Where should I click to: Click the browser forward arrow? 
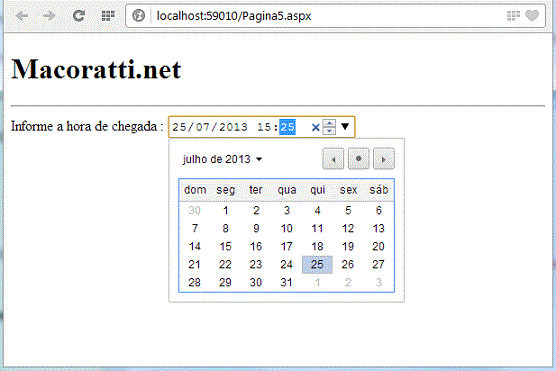pyautogui.click(x=49, y=16)
